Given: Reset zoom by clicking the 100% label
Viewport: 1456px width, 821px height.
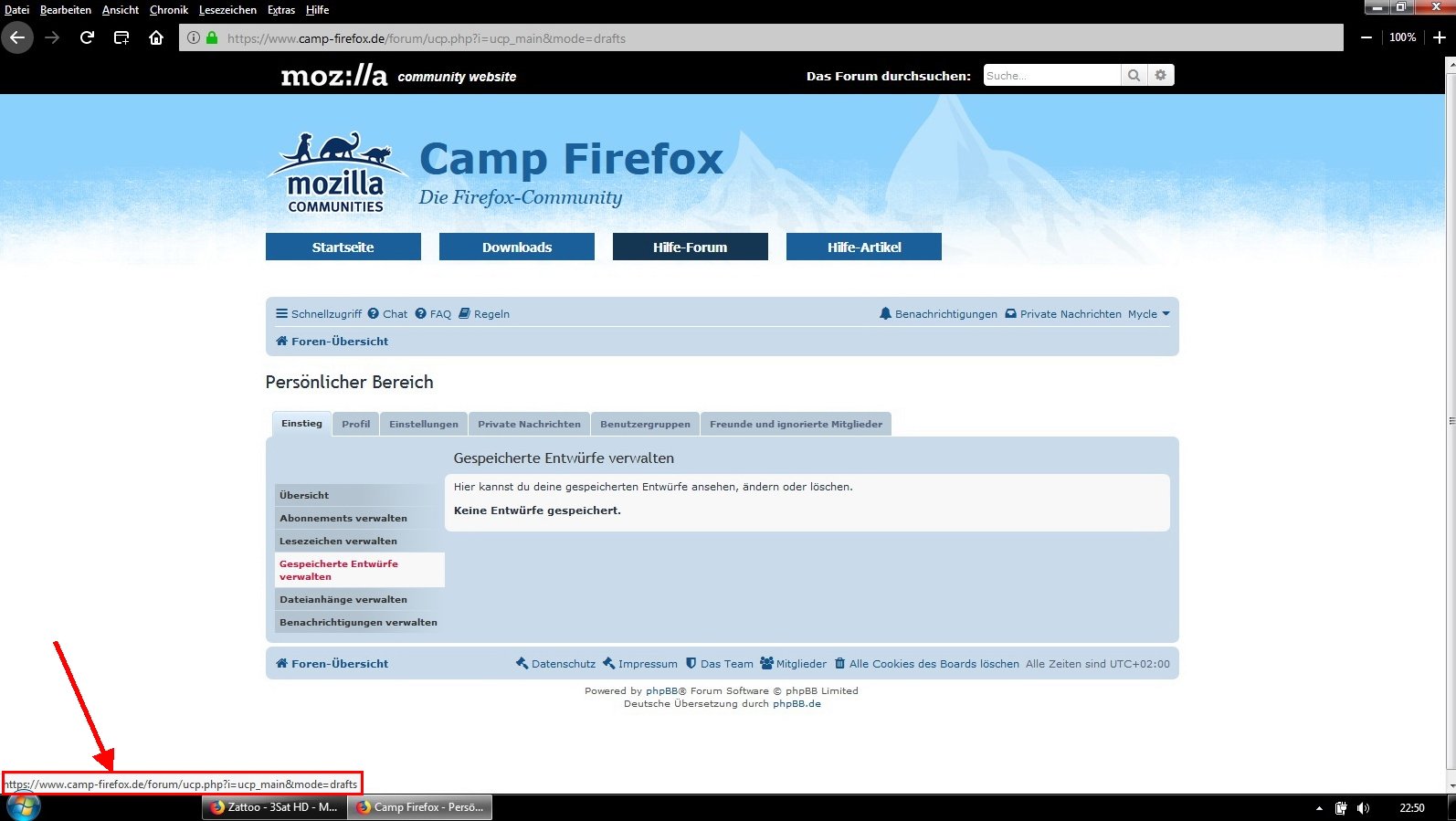Looking at the screenshot, I should point(1403,37).
